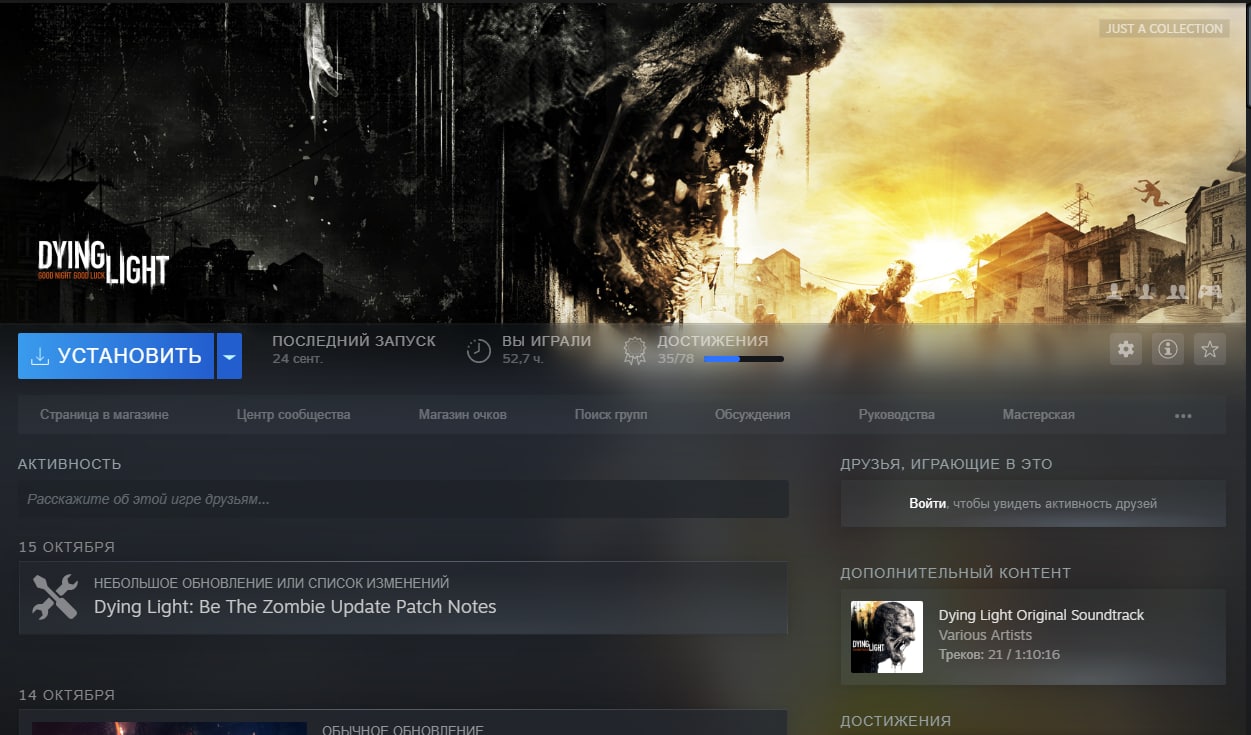Open game settings gear icon
Image resolution: width=1251 pixels, height=735 pixels.
(1126, 349)
